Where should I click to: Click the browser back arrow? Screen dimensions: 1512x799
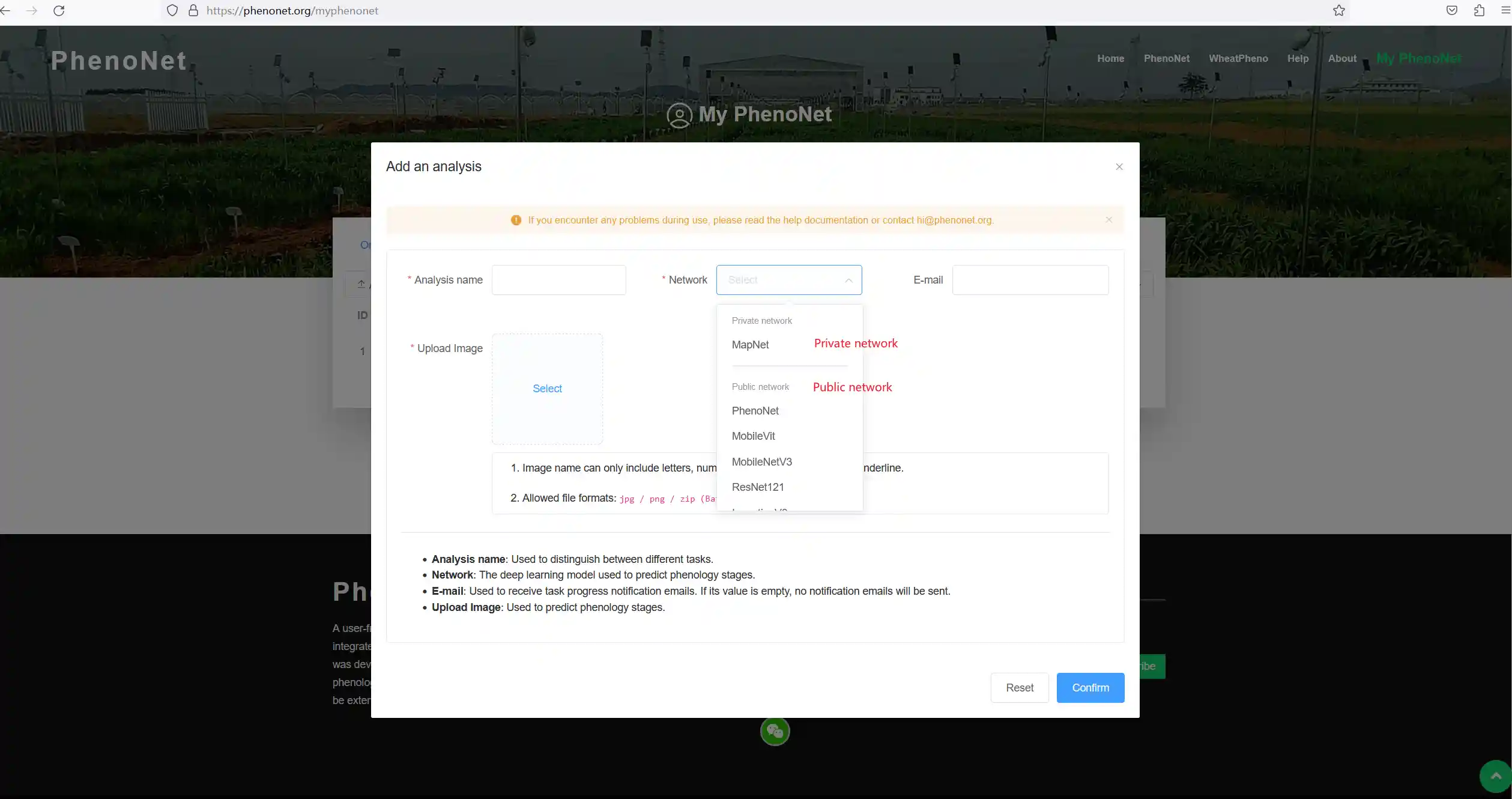click(5, 11)
